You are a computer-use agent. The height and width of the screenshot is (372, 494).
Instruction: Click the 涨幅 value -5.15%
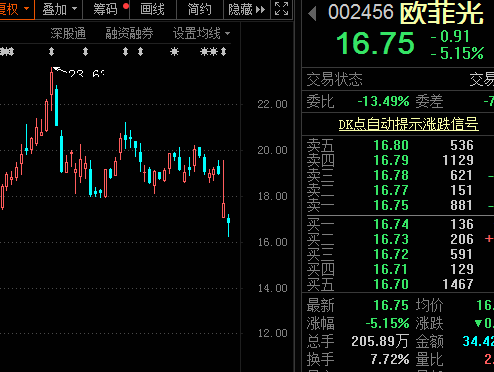387,323
